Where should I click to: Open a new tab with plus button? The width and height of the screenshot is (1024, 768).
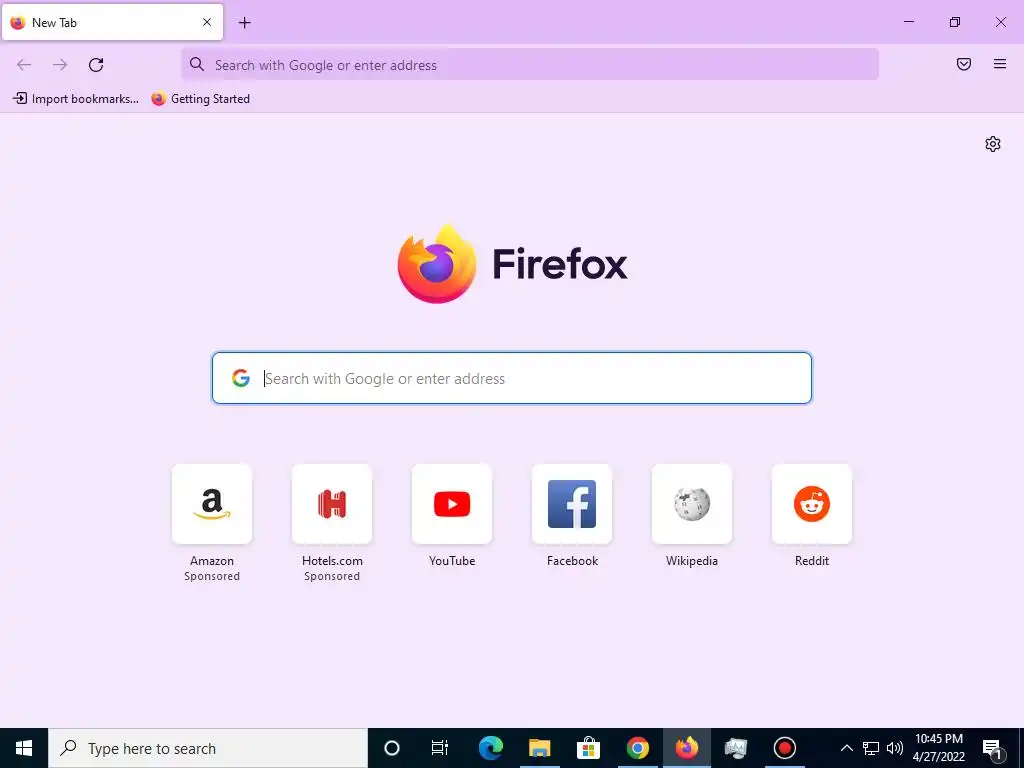244,23
